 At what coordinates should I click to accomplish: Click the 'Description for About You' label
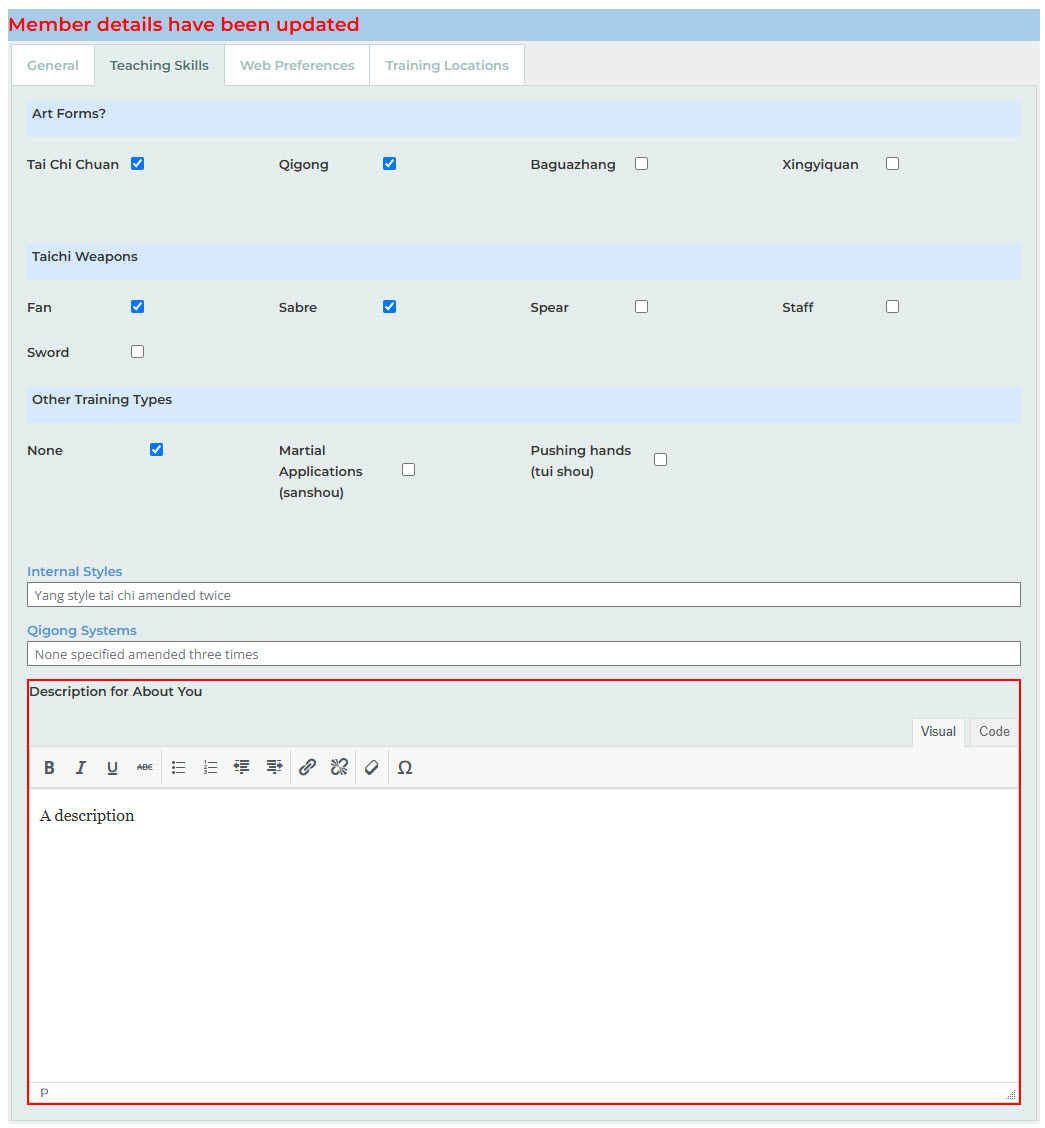click(x=116, y=692)
